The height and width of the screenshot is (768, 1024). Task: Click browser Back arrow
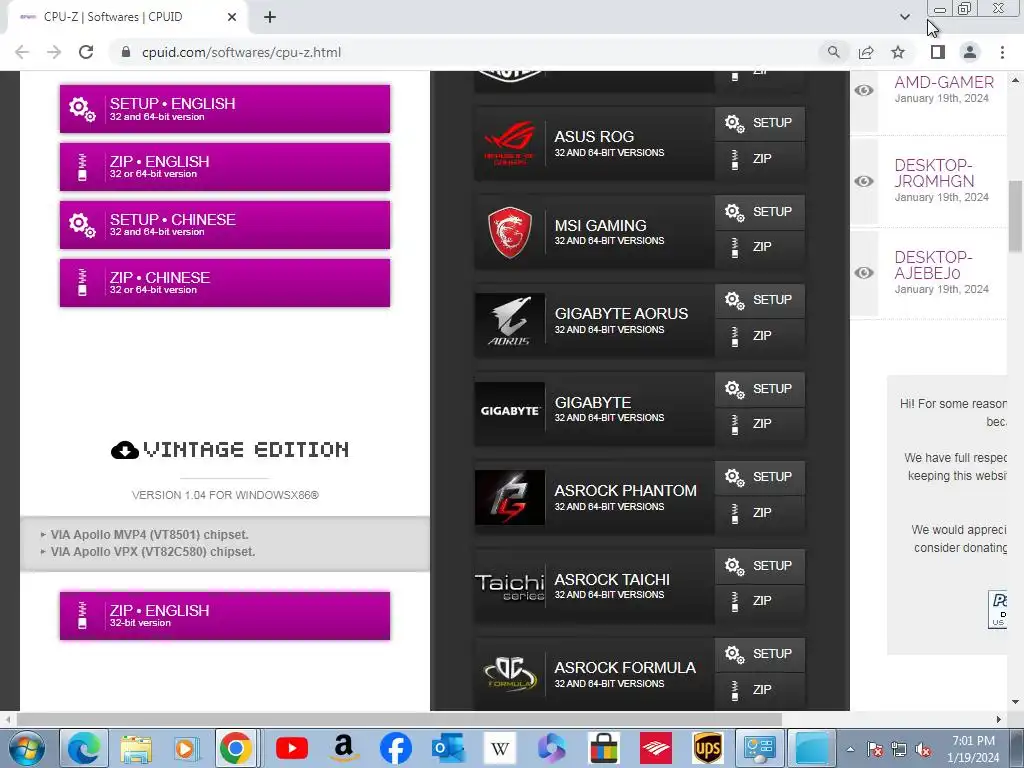(x=22, y=52)
